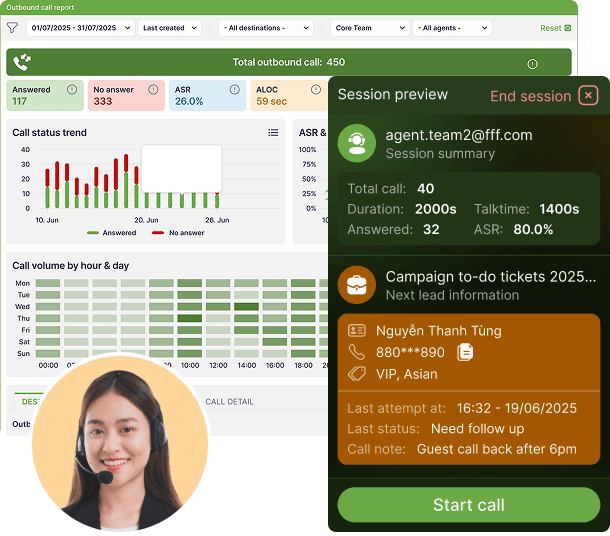Toggle the No answer legend series
This screenshot has width=610, height=536.
click(177, 233)
